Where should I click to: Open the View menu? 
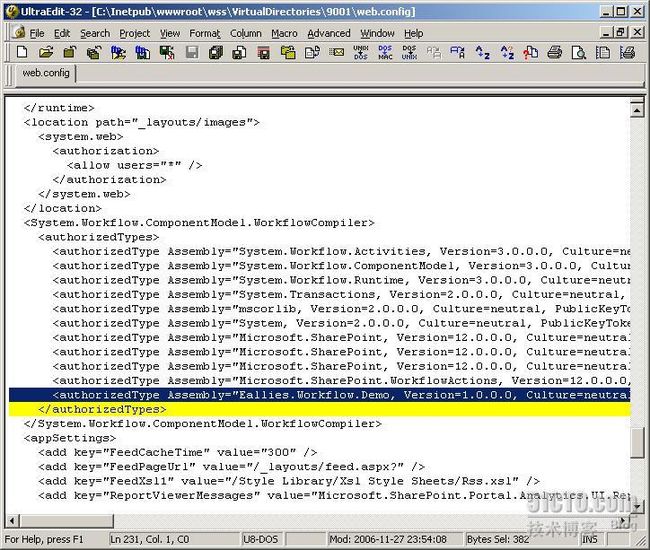[x=170, y=33]
